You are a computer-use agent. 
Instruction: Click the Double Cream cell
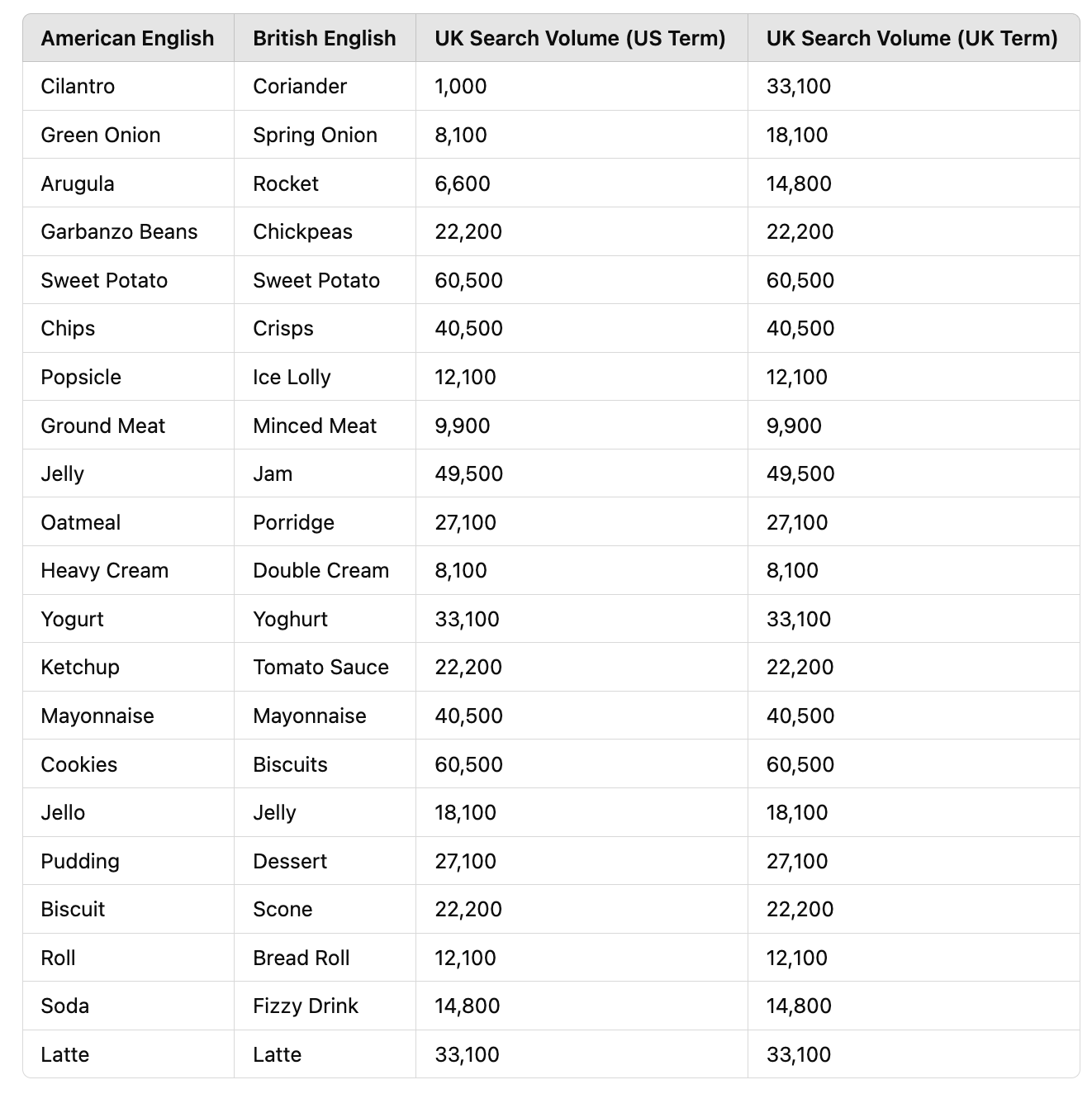click(320, 570)
